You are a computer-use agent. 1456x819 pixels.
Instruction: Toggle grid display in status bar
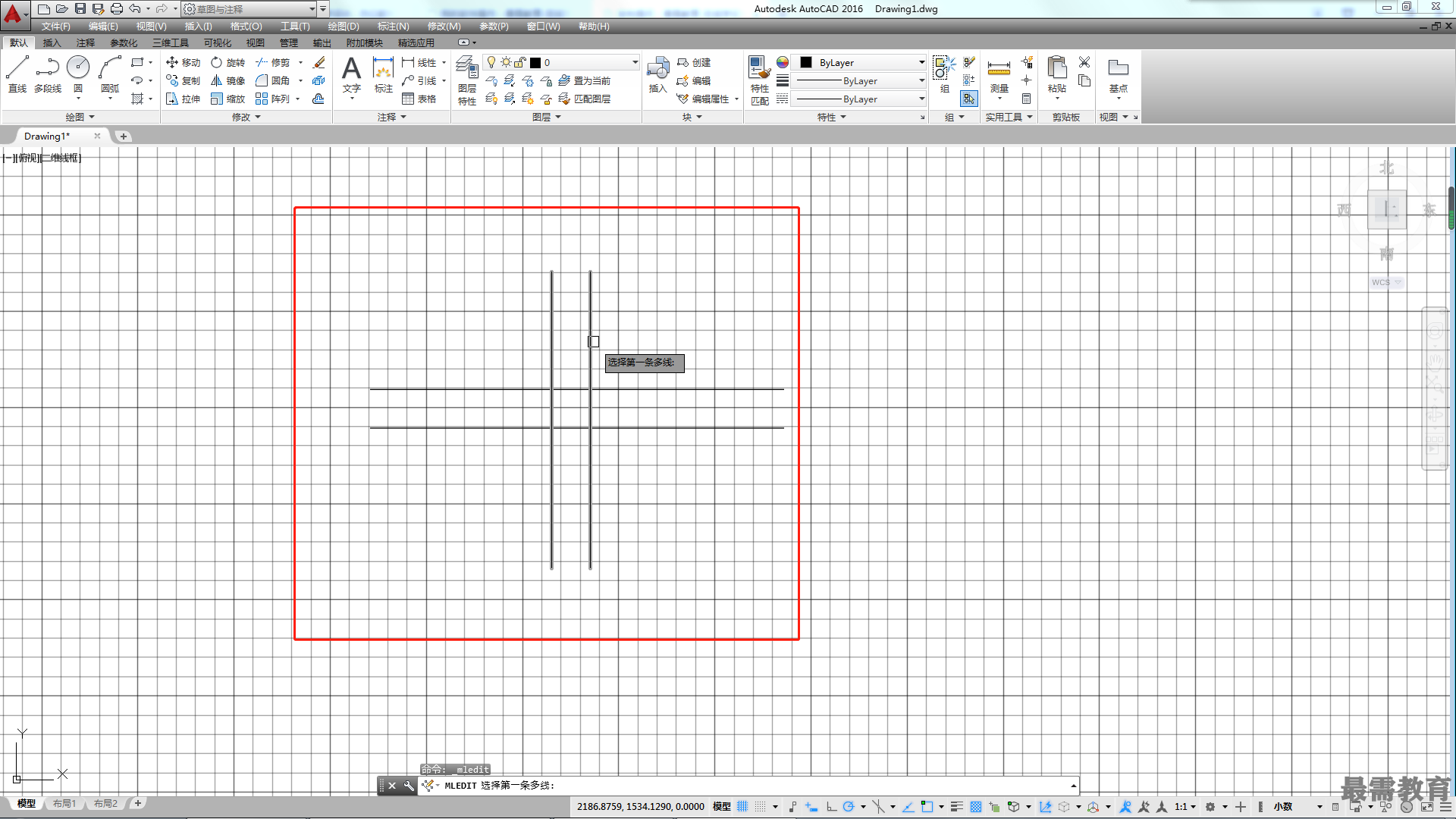742,806
